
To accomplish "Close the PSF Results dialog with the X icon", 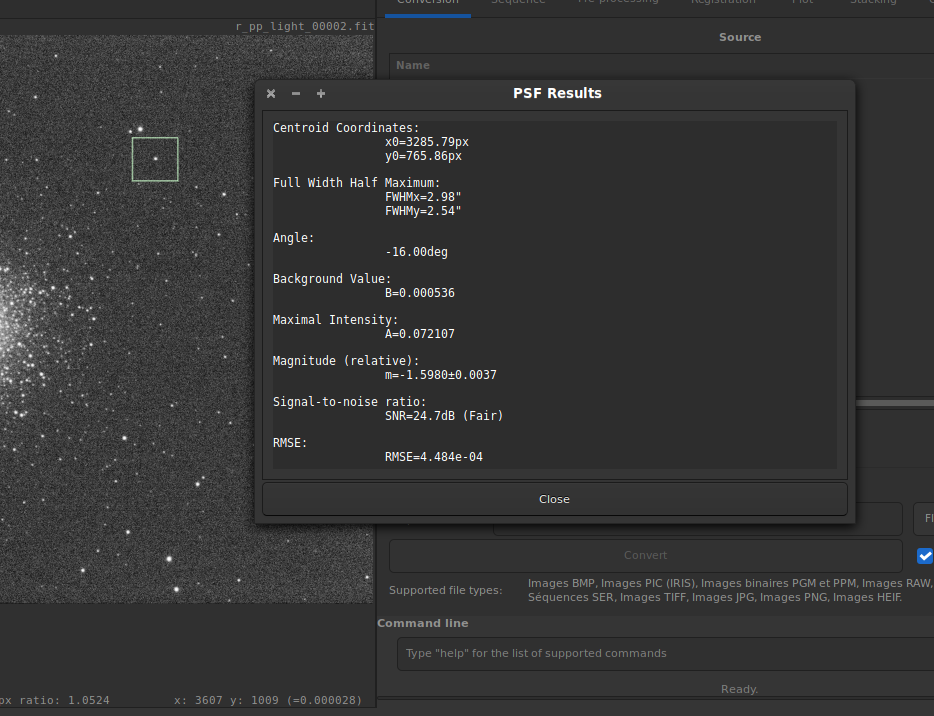I will (271, 94).
